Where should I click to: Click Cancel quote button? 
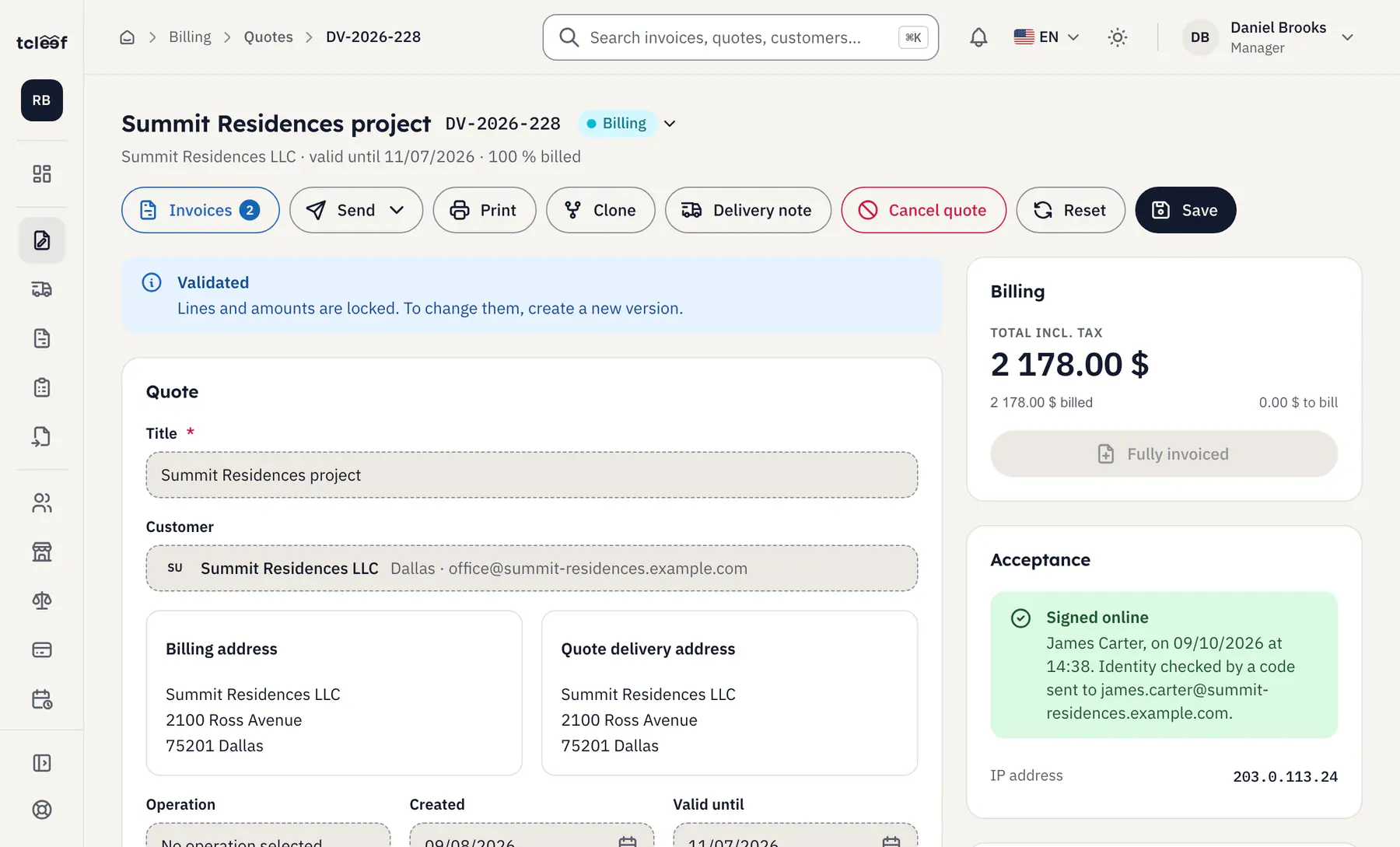(924, 210)
